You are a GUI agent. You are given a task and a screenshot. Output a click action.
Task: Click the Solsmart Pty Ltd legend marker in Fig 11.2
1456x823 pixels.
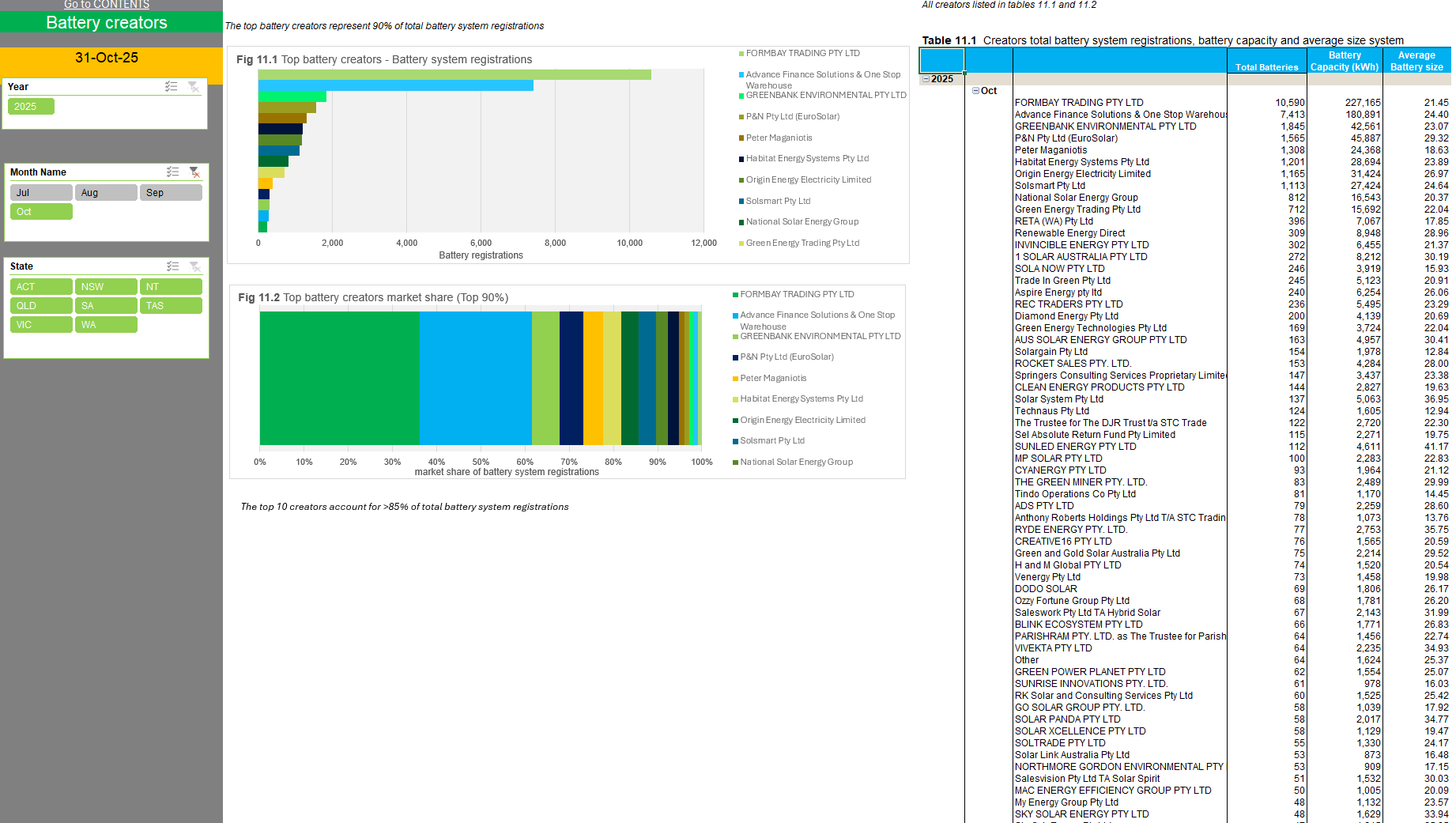[x=735, y=440]
